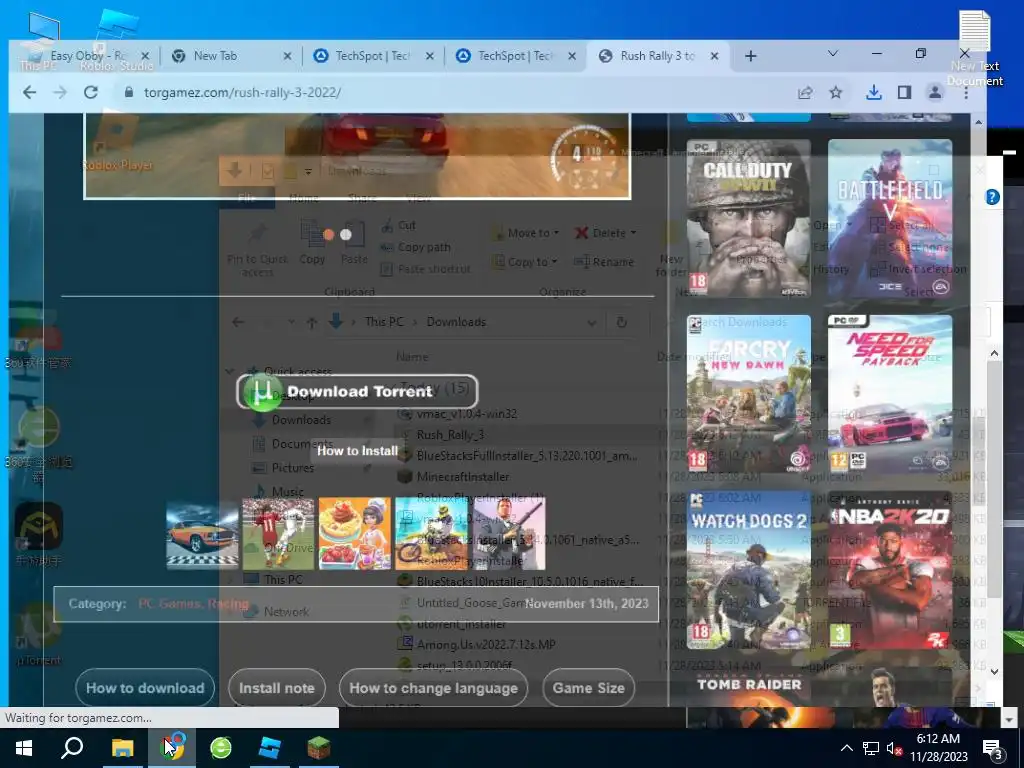Viewport: 1024px width, 768px height.
Task: Open Battlefield V game cover
Action: coord(889,219)
